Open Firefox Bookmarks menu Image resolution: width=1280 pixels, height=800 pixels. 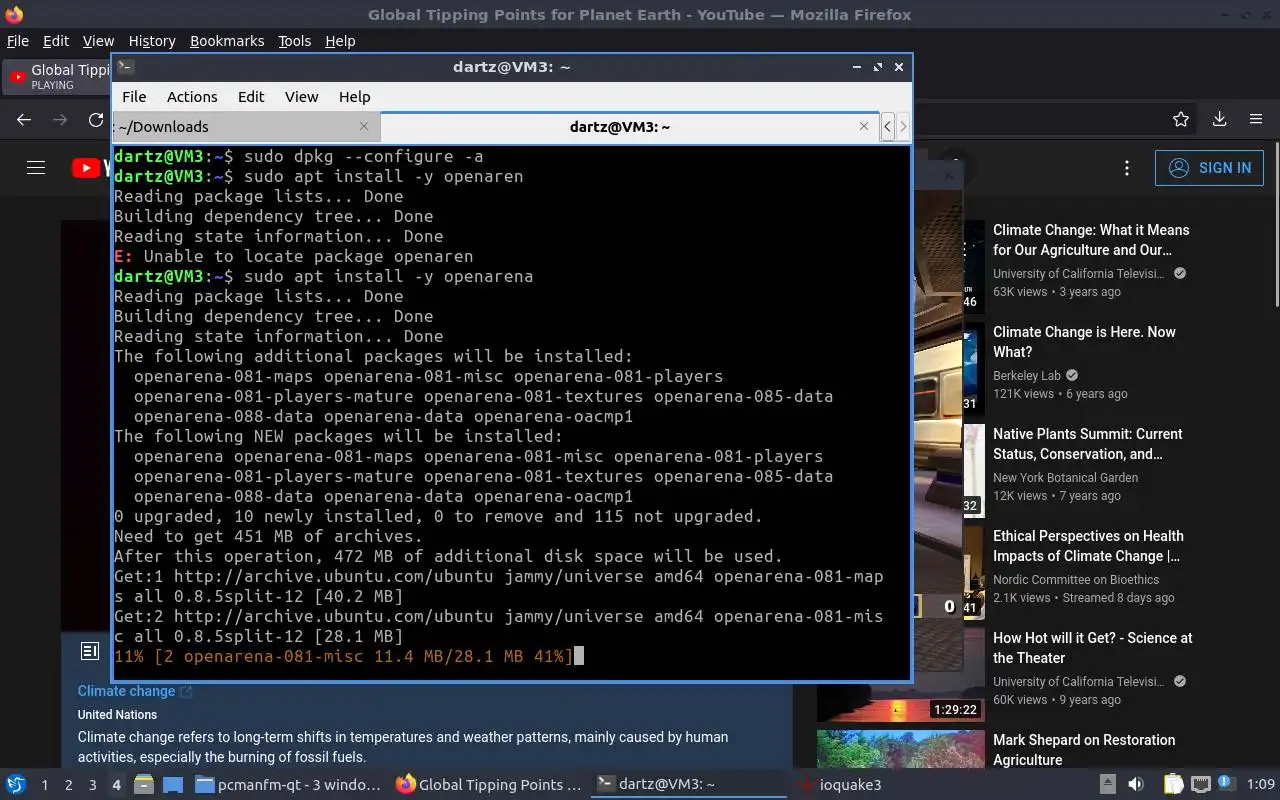coord(227,41)
